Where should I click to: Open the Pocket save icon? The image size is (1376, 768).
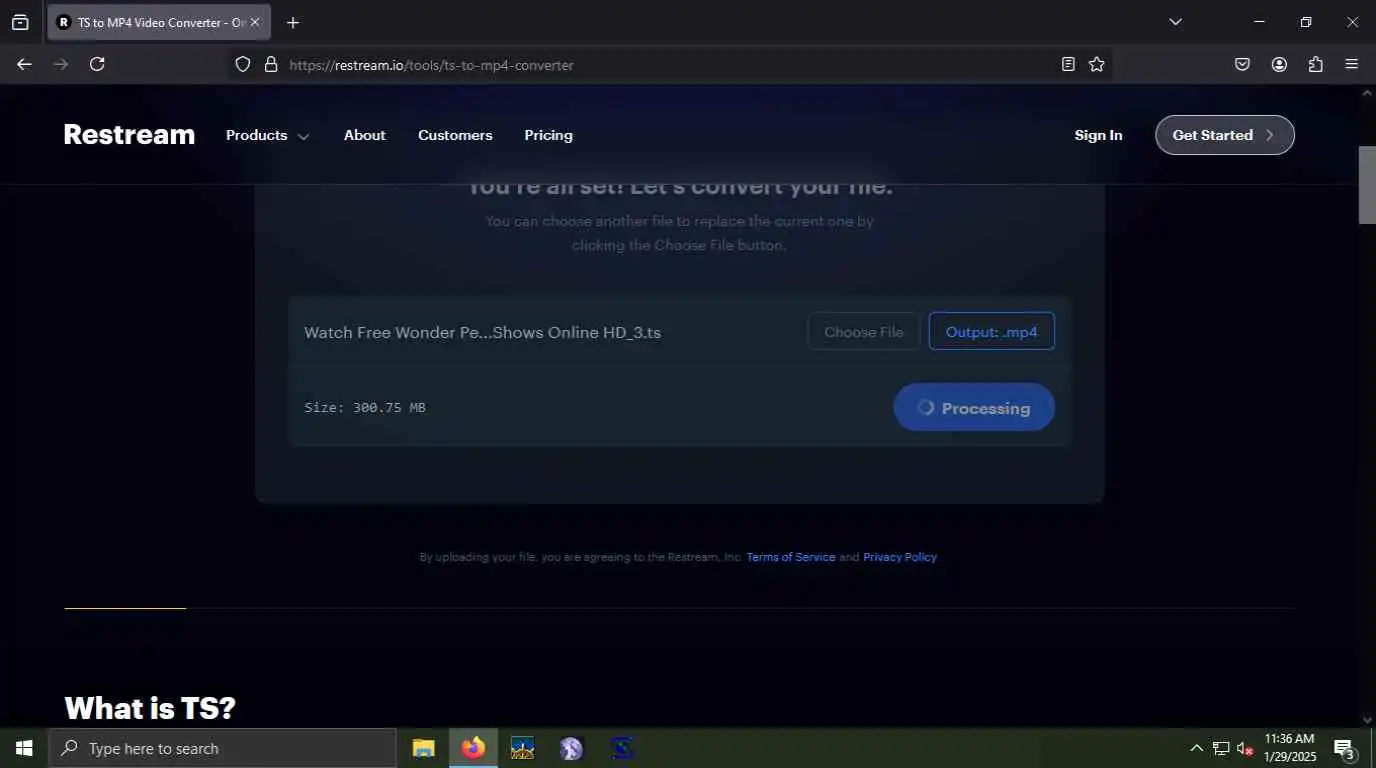click(x=1242, y=64)
